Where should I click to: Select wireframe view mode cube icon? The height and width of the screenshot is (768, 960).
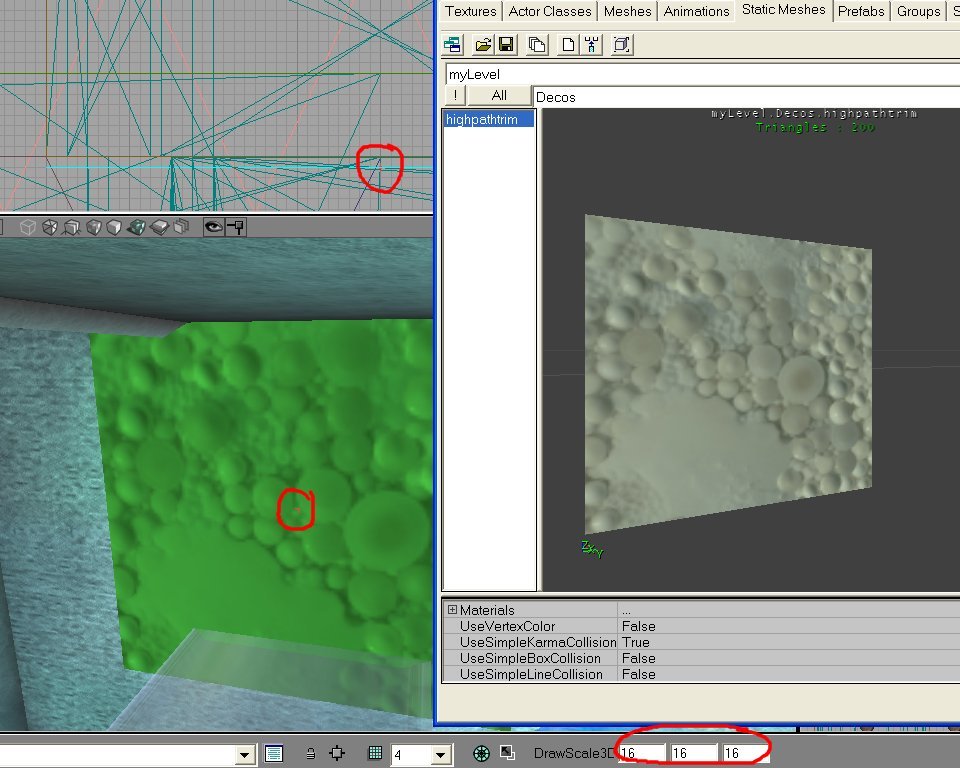point(28,228)
